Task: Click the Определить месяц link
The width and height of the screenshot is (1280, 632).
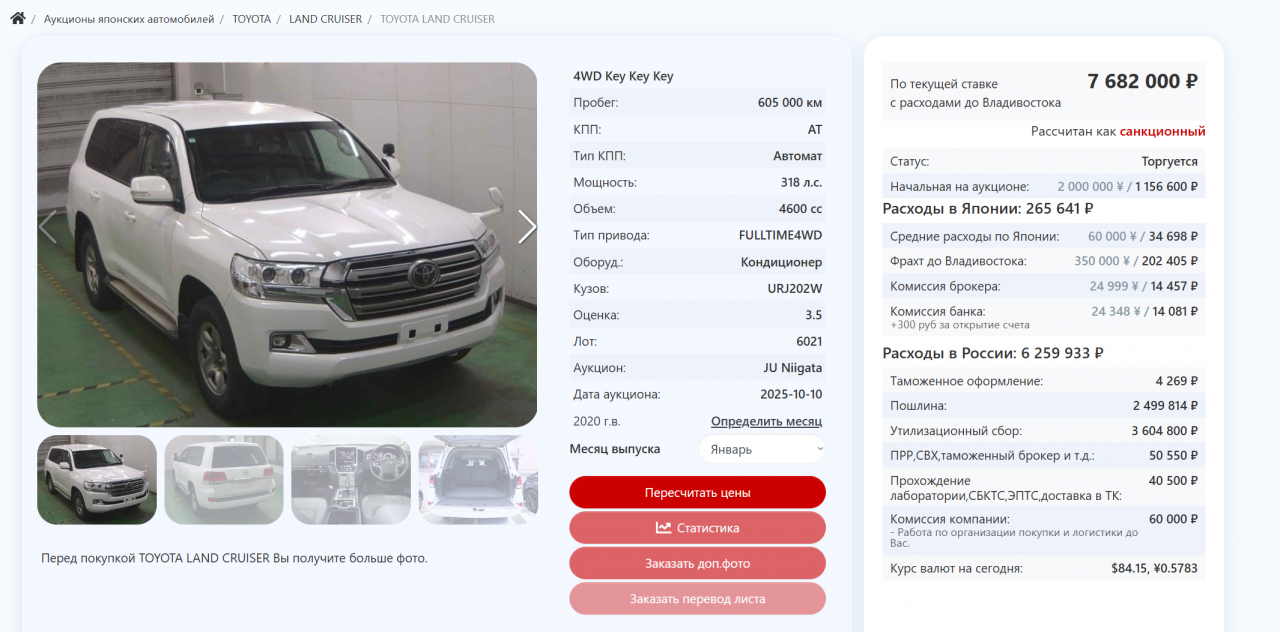Action: 766,421
